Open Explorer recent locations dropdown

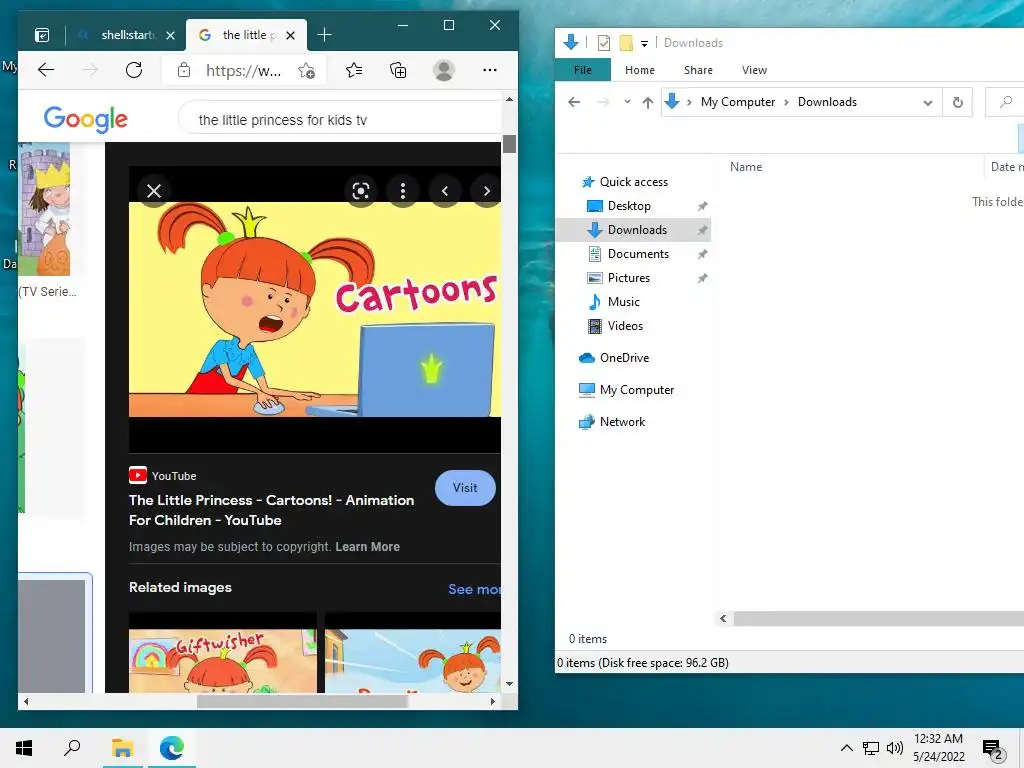(x=627, y=102)
